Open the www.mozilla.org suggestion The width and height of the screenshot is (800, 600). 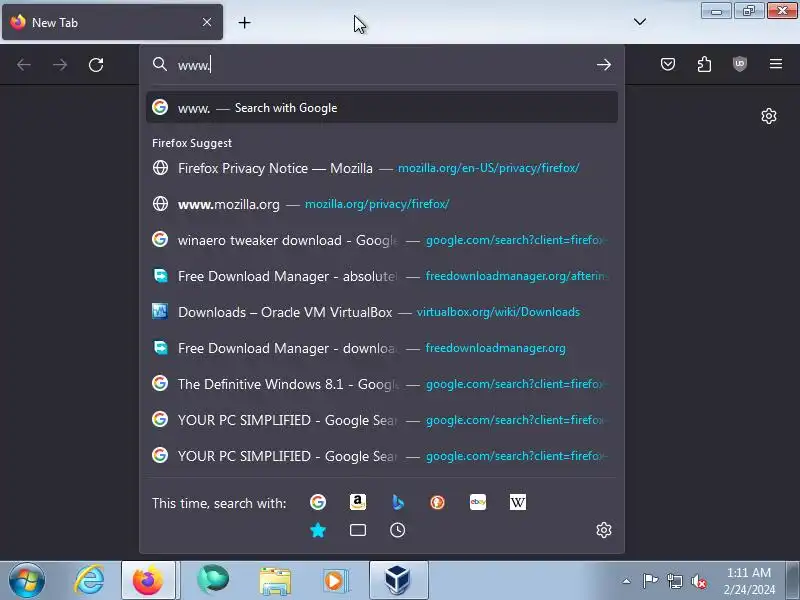382,204
